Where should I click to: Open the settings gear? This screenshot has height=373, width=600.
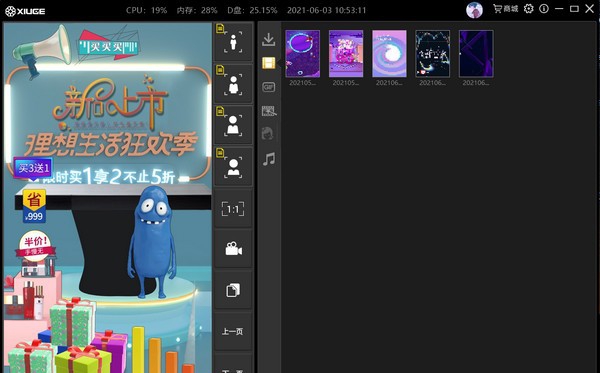pos(529,9)
